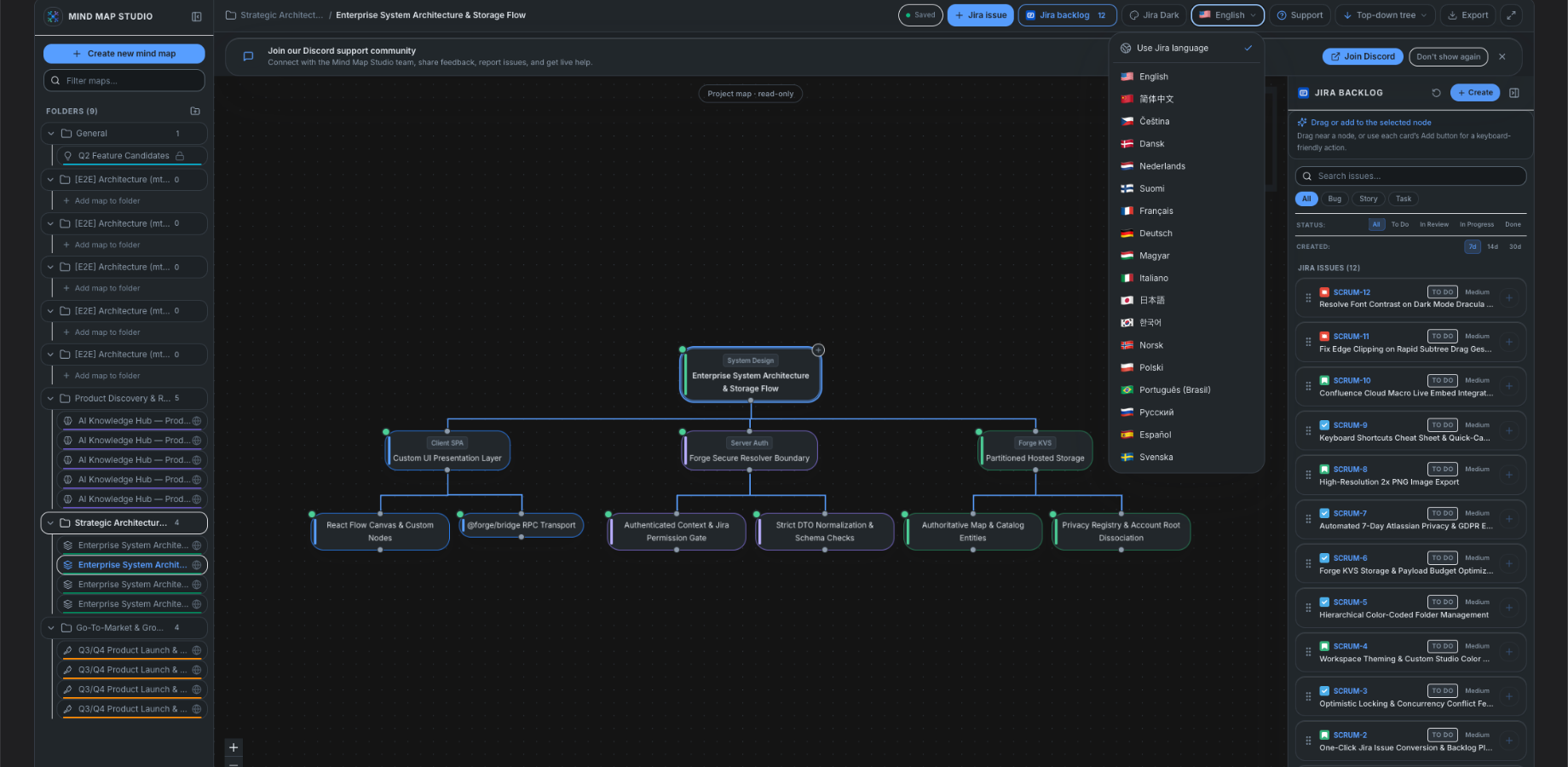Toggle the Jira backlog 12 button
Viewport: 1568px width, 767px height.
(1068, 15)
